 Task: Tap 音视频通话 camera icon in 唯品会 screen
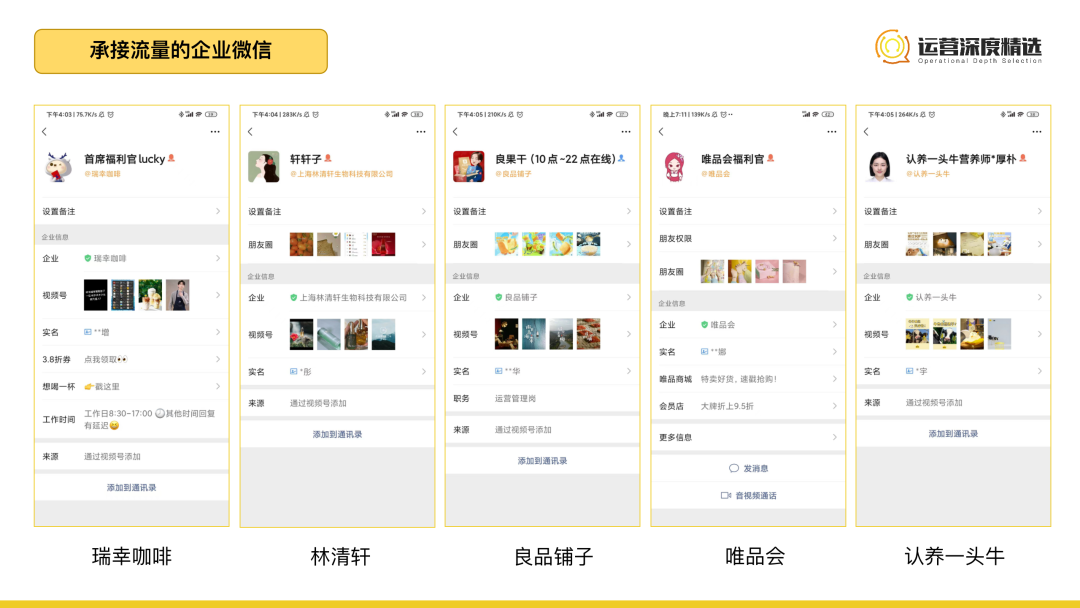726,495
